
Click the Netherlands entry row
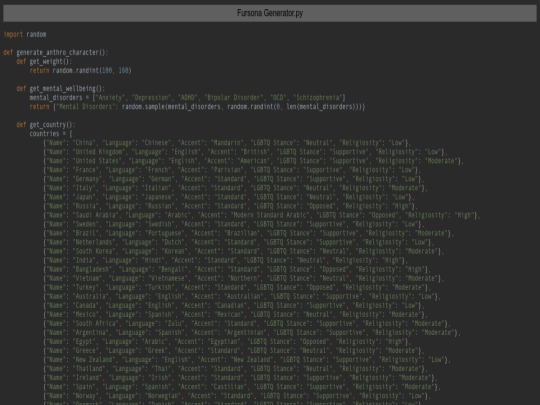pos(238,242)
